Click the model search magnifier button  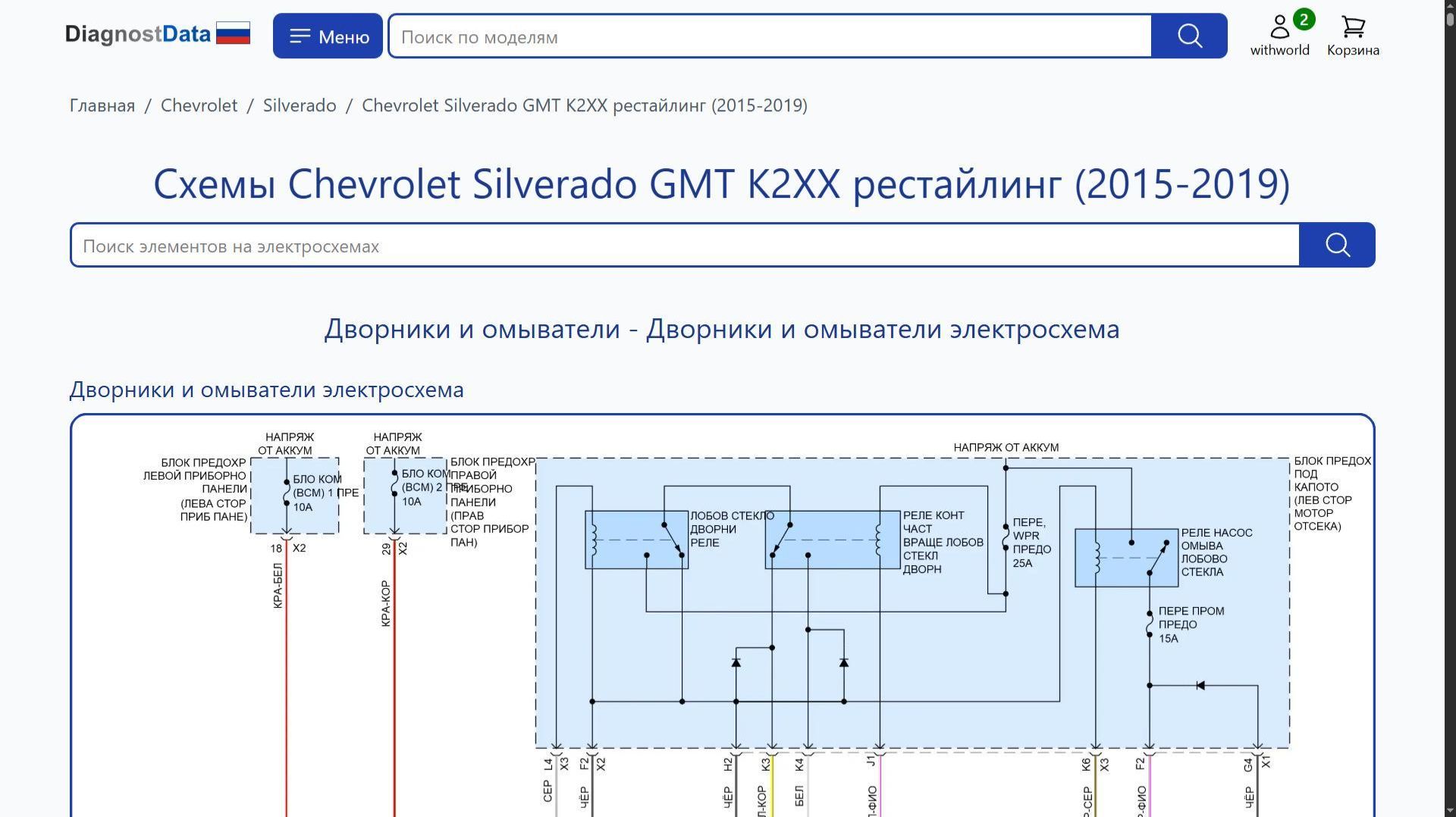[1189, 36]
